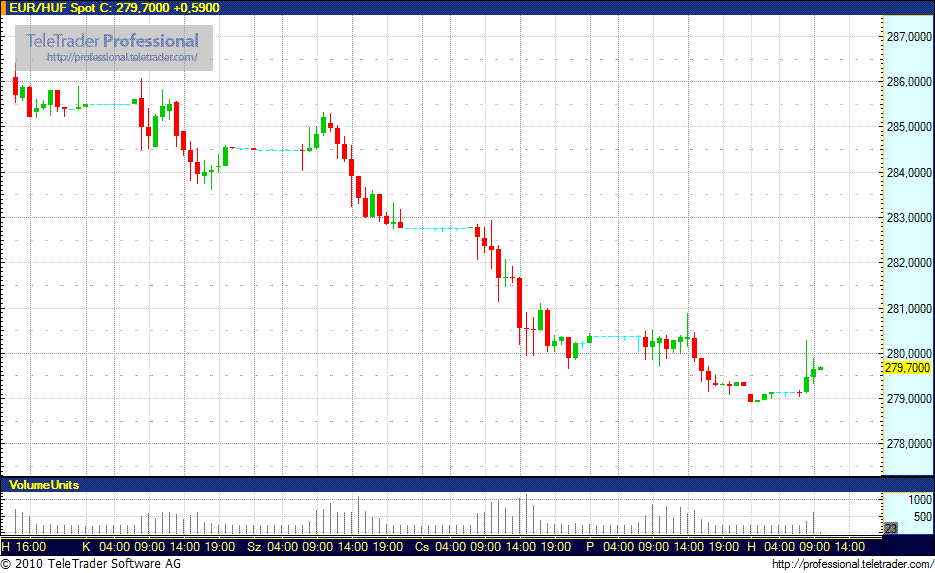Click the final 14:00 label on time axis
This screenshot has width=935, height=573.
[x=850, y=547]
